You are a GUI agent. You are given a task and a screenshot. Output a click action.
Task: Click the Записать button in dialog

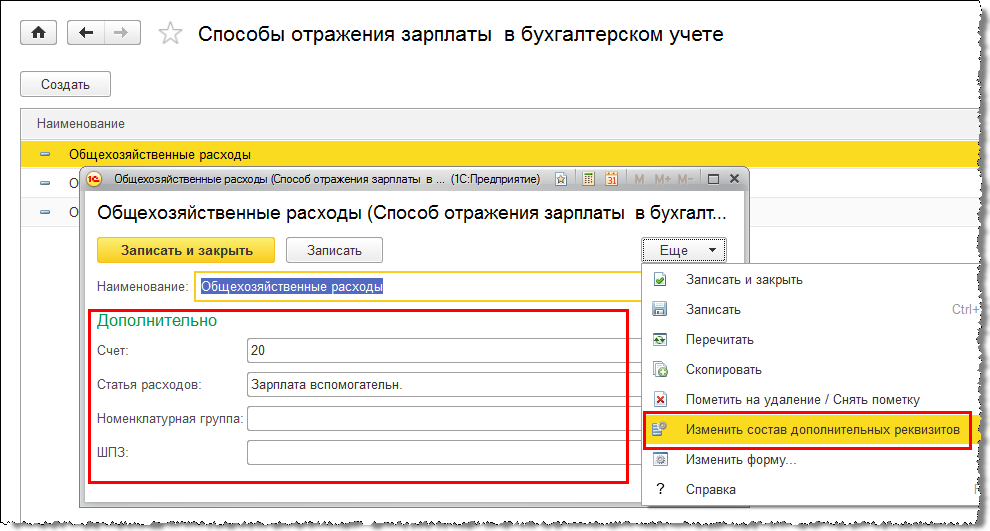coord(334,250)
